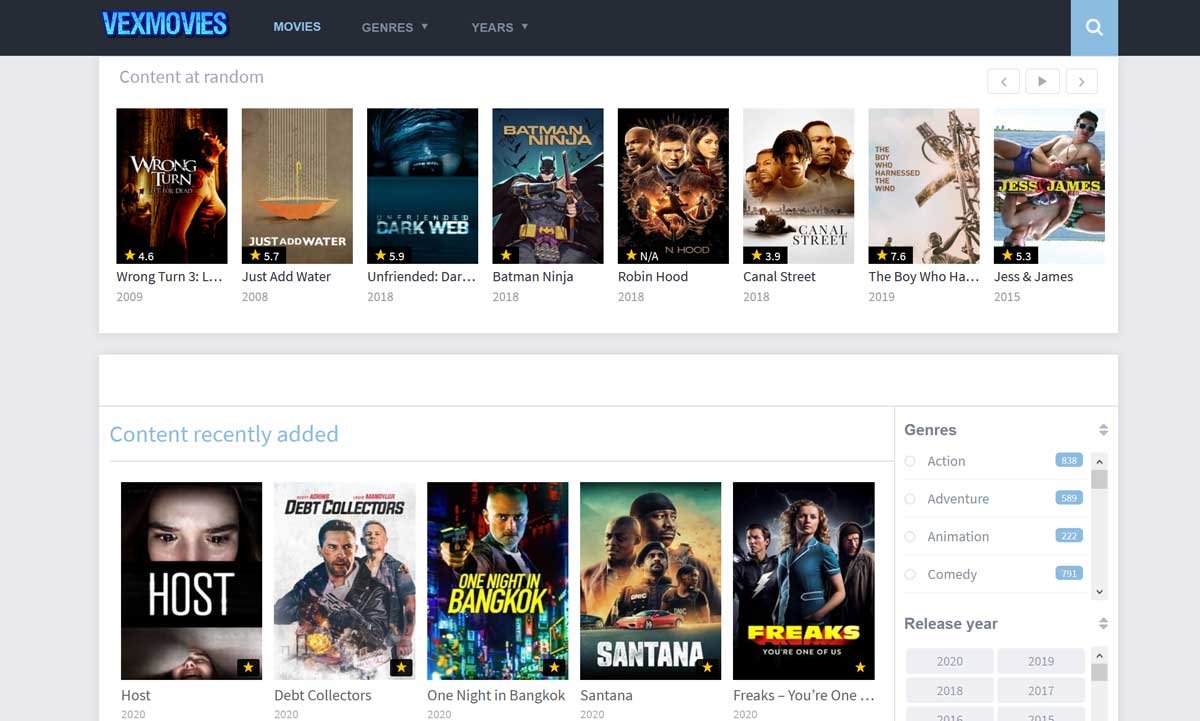
Task: Play the random content carousel
Action: pyautogui.click(x=1042, y=81)
